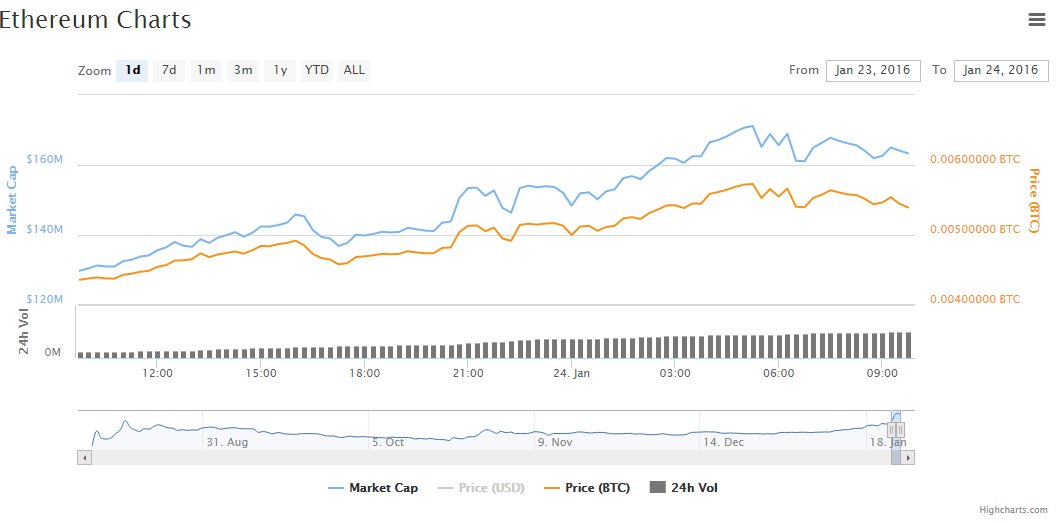Image resolution: width=1062 pixels, height=523 pixels.
Task: Choose the YTD zoom option
Action: coord(317,70)
